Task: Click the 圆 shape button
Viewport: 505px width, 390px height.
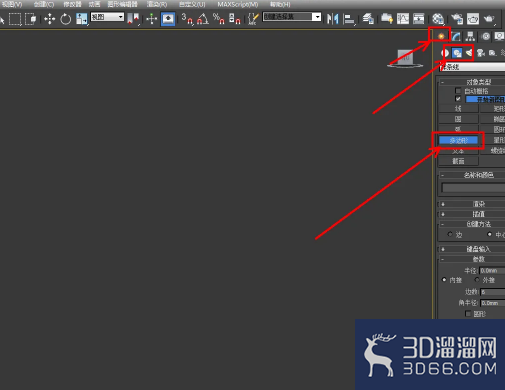Action: (x=458, y=119)
